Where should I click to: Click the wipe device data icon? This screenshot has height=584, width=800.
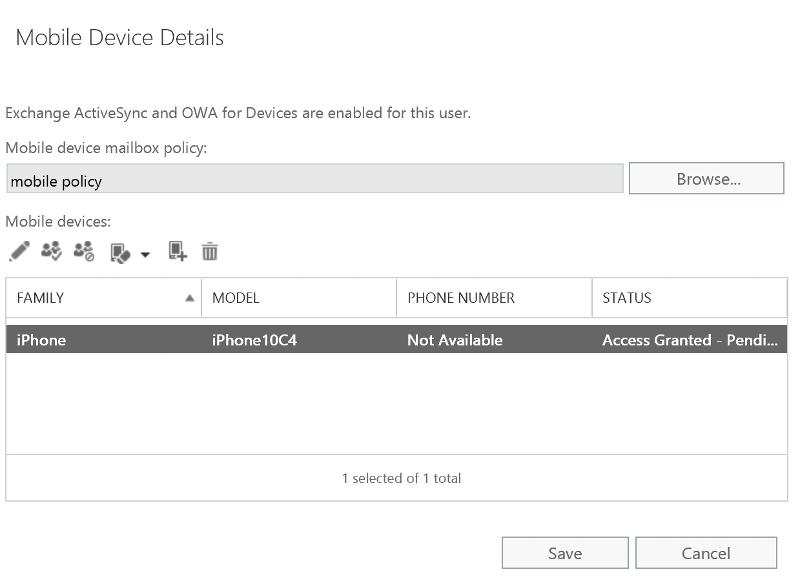pos(120,253)
